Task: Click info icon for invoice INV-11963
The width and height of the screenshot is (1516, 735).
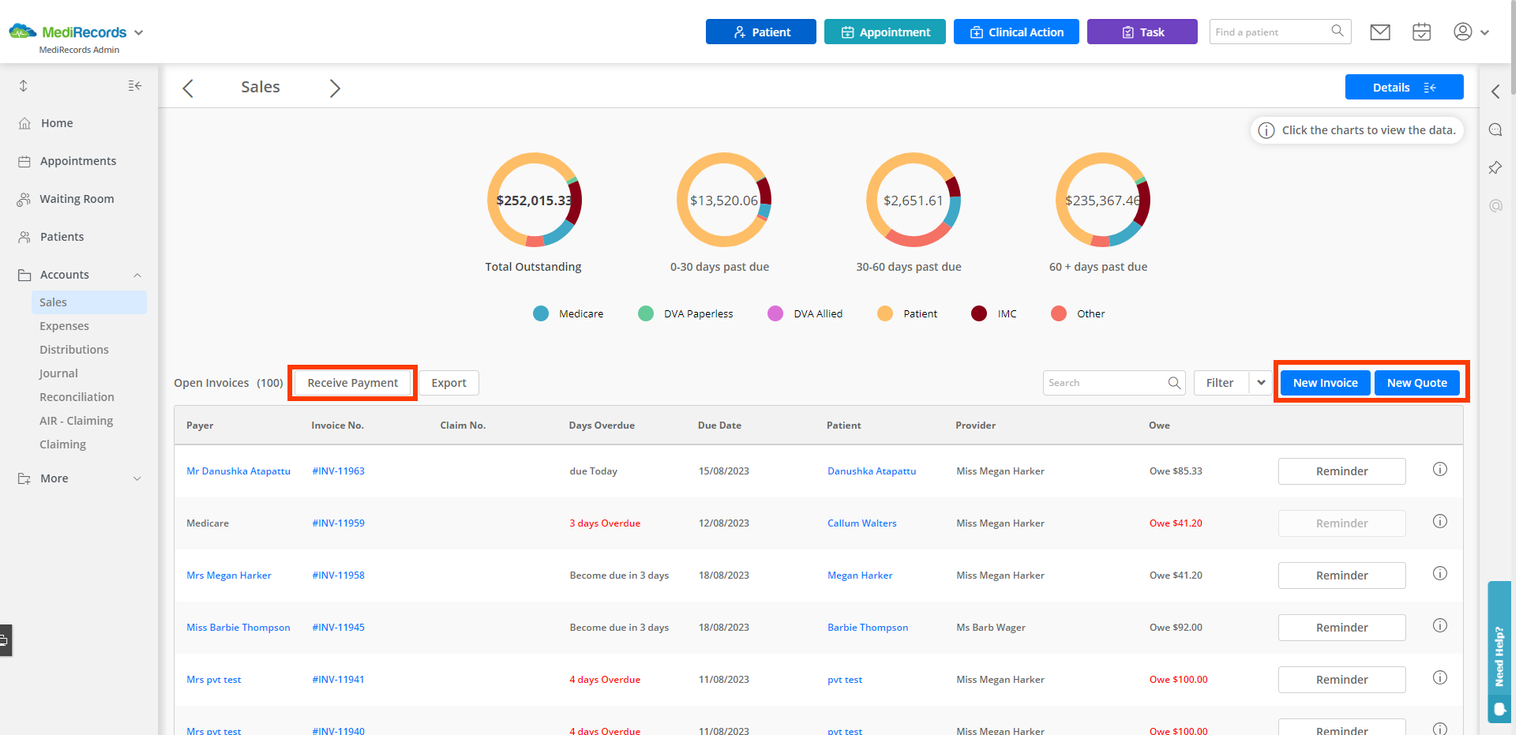Action: 1440,469
